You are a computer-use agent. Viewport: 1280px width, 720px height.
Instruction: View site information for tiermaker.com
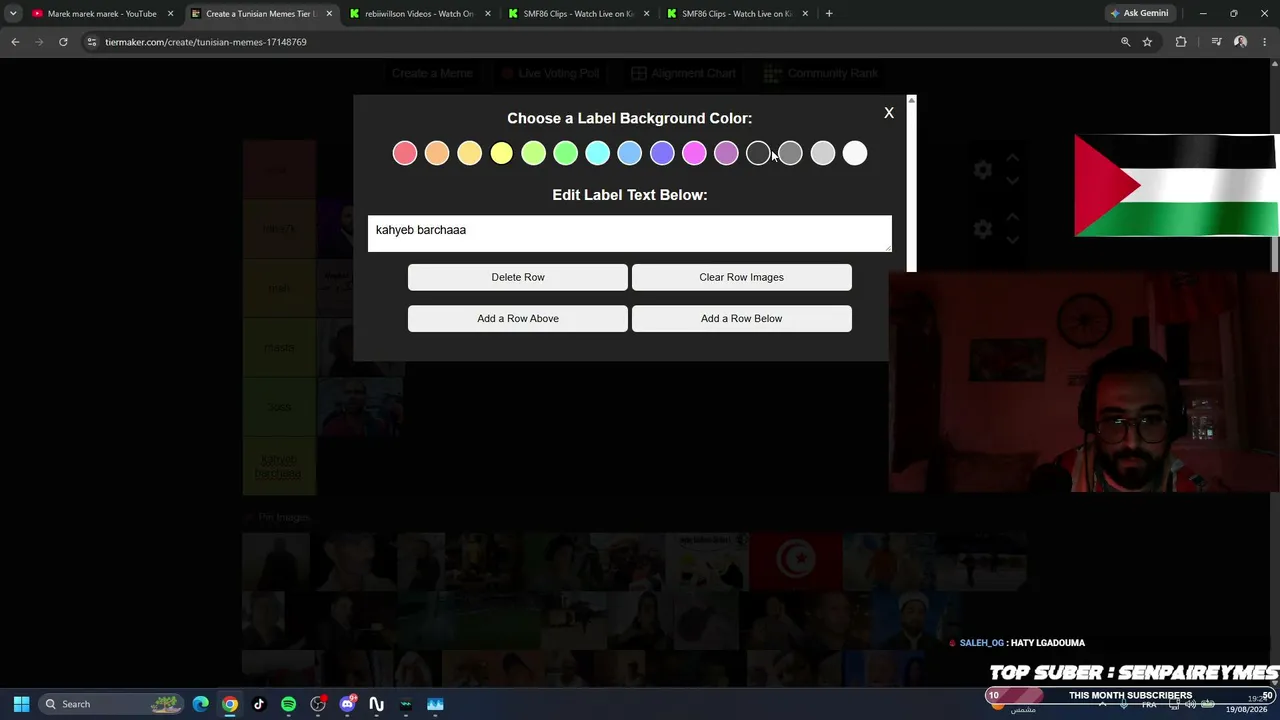pyautogui.click(x=92, y=42)
